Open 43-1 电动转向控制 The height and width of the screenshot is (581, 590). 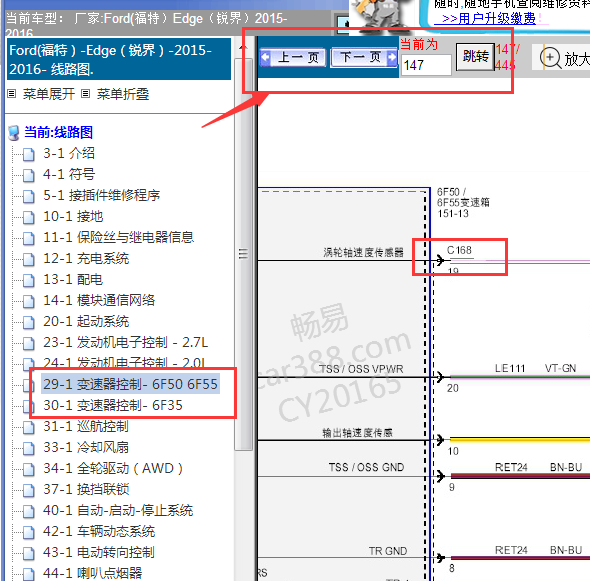pos(99,552)
